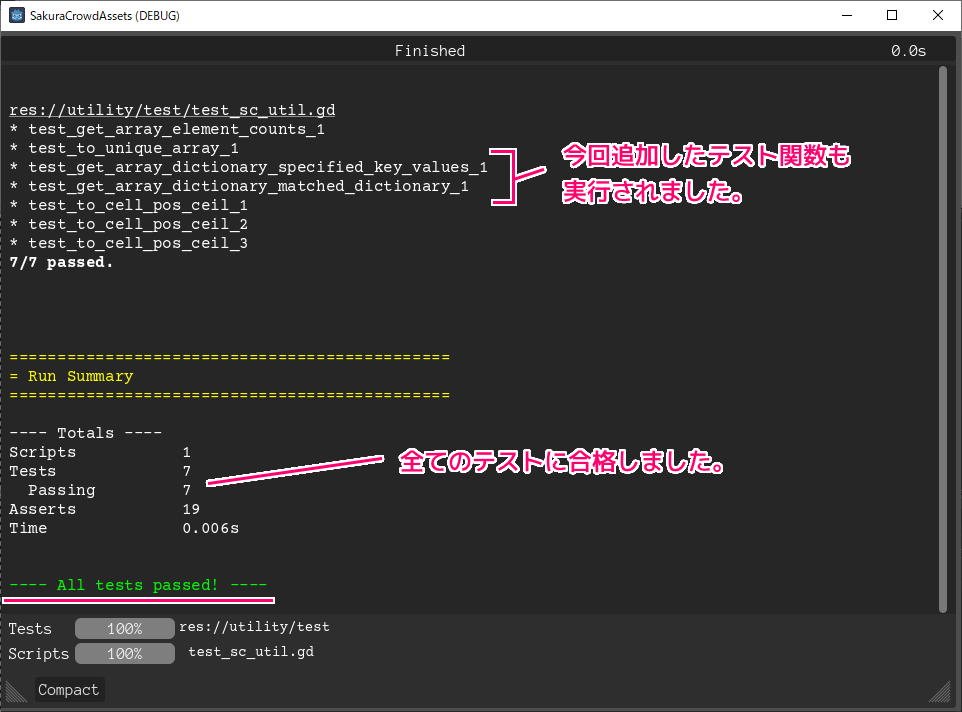The width and height of the screenshot is (962, 712).
Task: Click the Finished status label
Action: [x=429, y=50]
